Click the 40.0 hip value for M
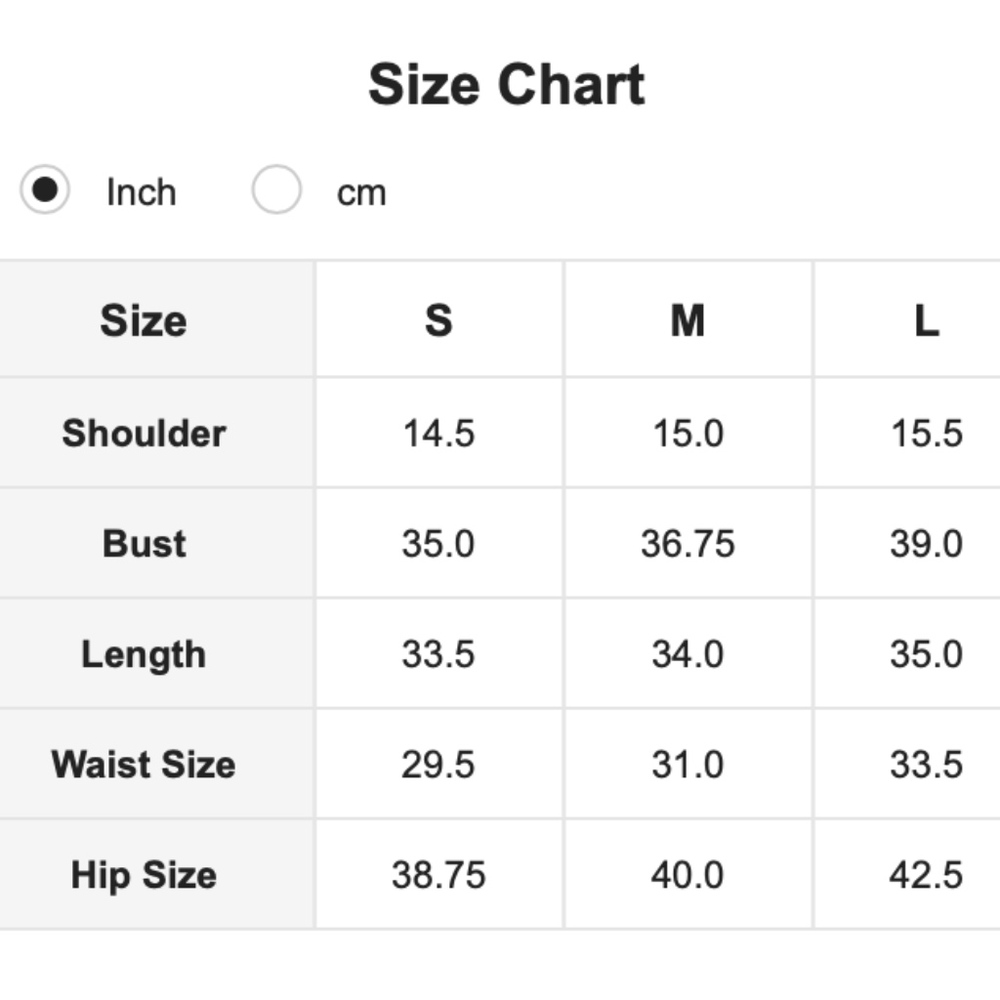Screen dimensions: 1000x1000 point(687,875)
